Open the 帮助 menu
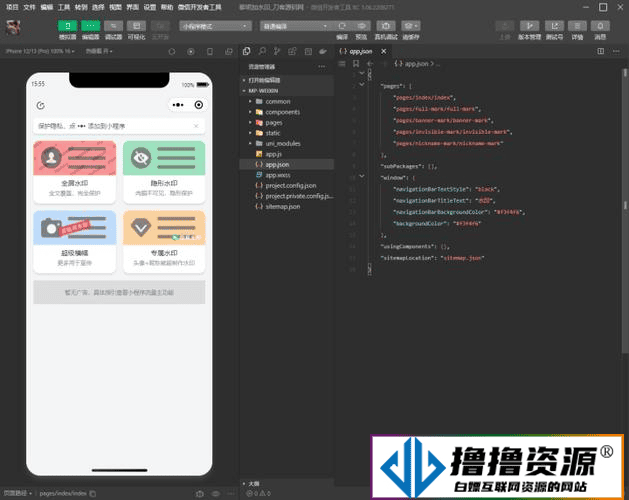Screen dimensions: 629x500 (x=167, y=7)
